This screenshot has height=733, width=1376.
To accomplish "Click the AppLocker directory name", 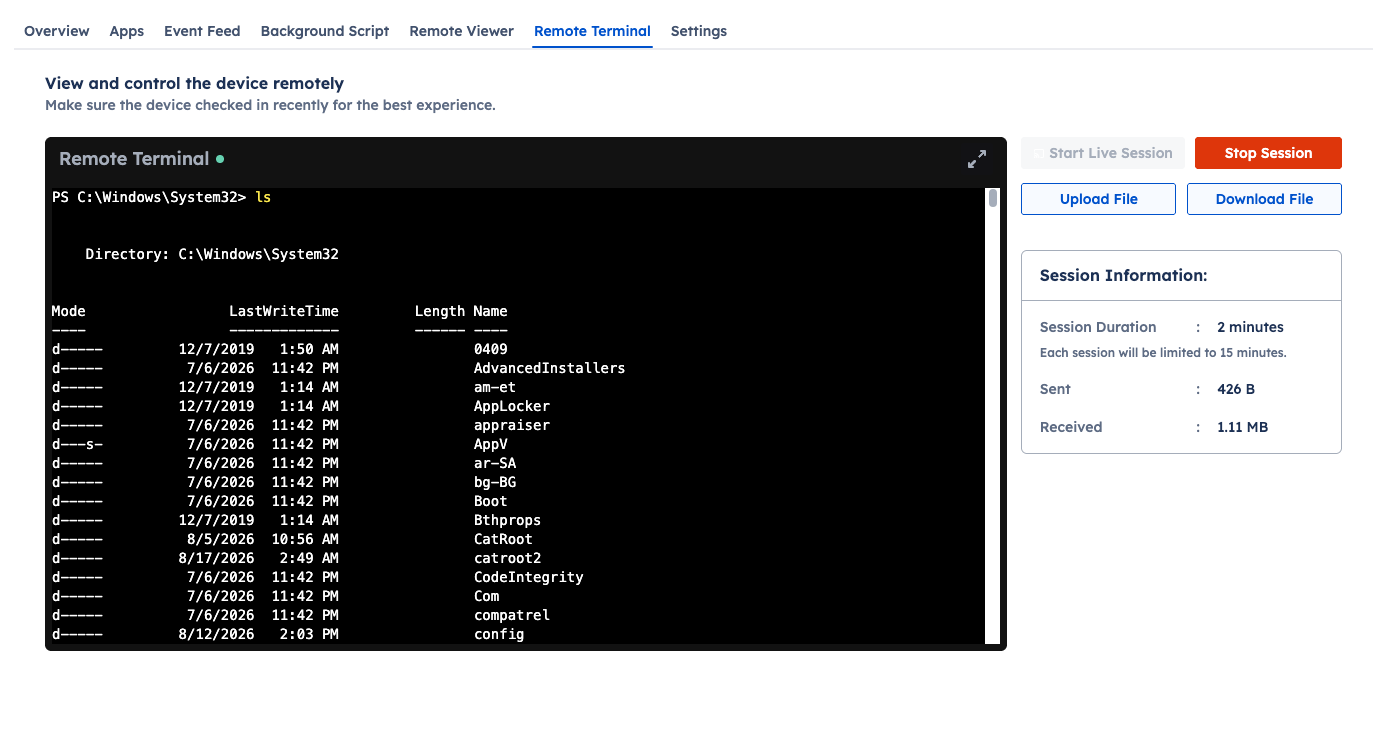I will click(511, 406).
